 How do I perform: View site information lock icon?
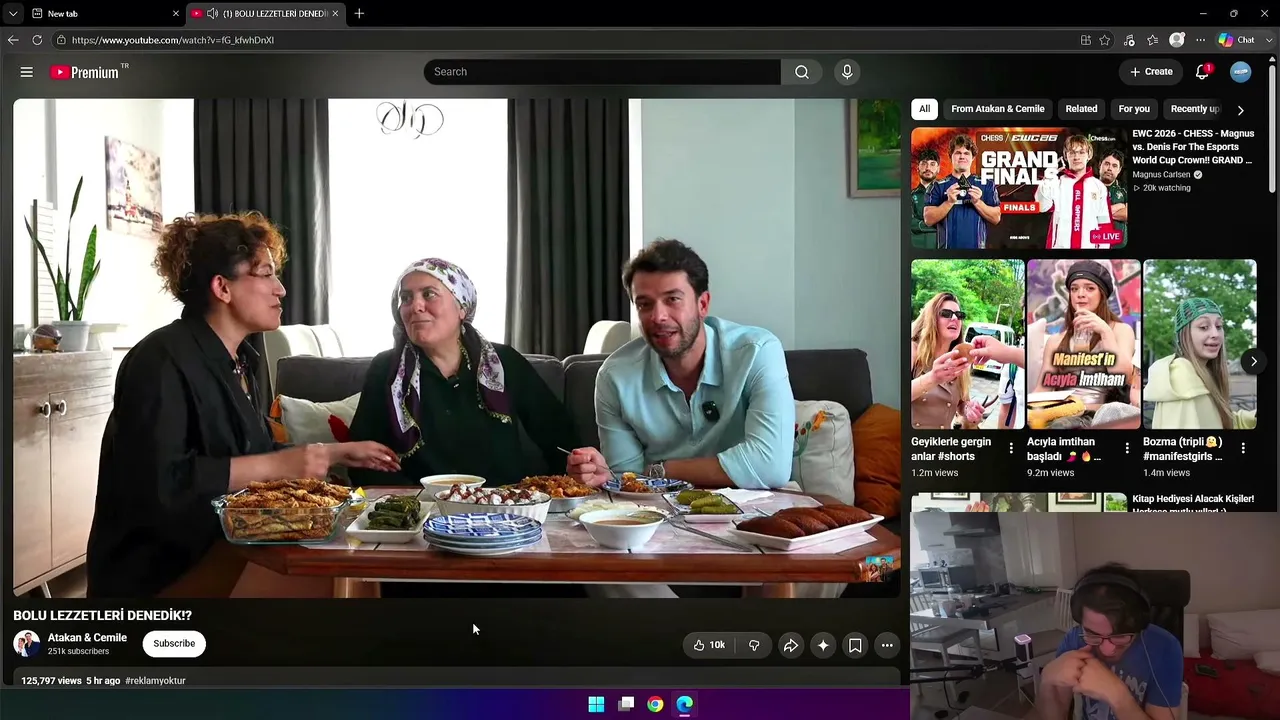coord(61,40)
